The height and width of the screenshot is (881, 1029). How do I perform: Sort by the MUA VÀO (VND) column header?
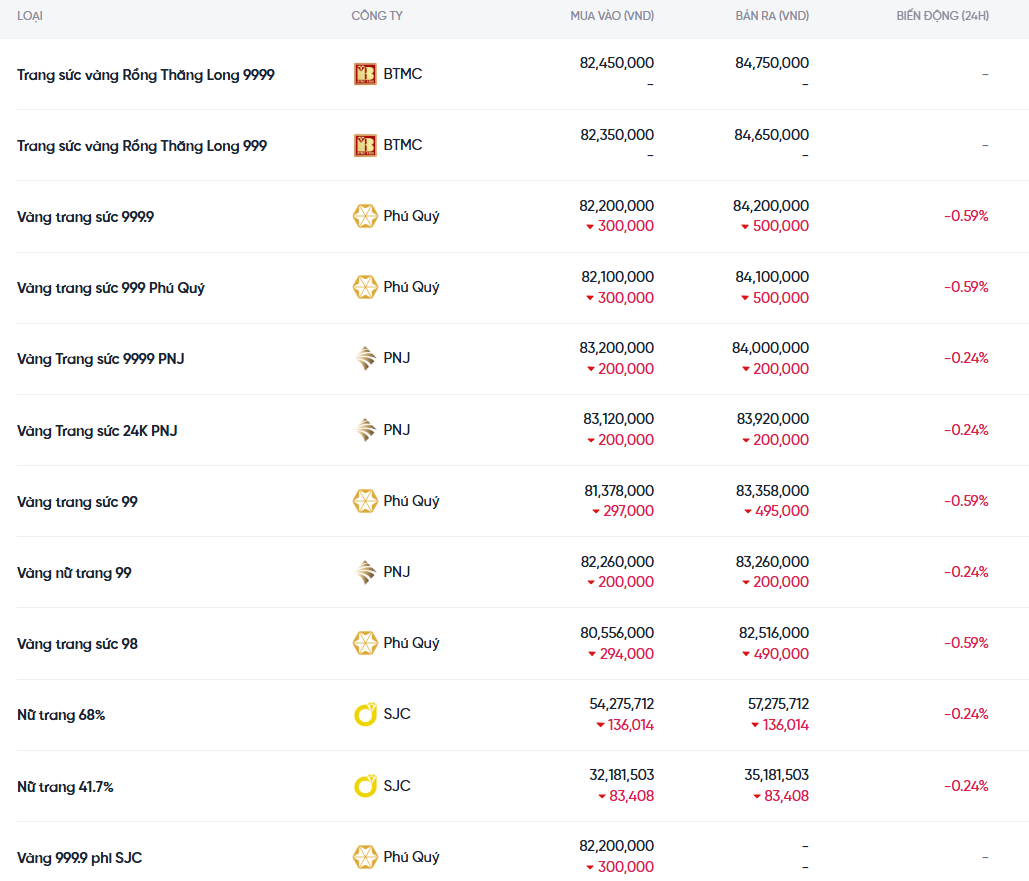(x=612, y=16)
